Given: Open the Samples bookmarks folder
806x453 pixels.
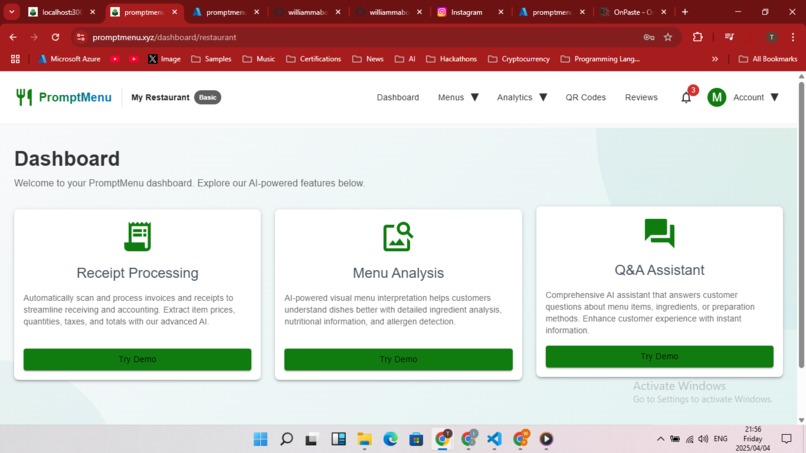Looking at the screenshot, I should (x=211, y=59).
